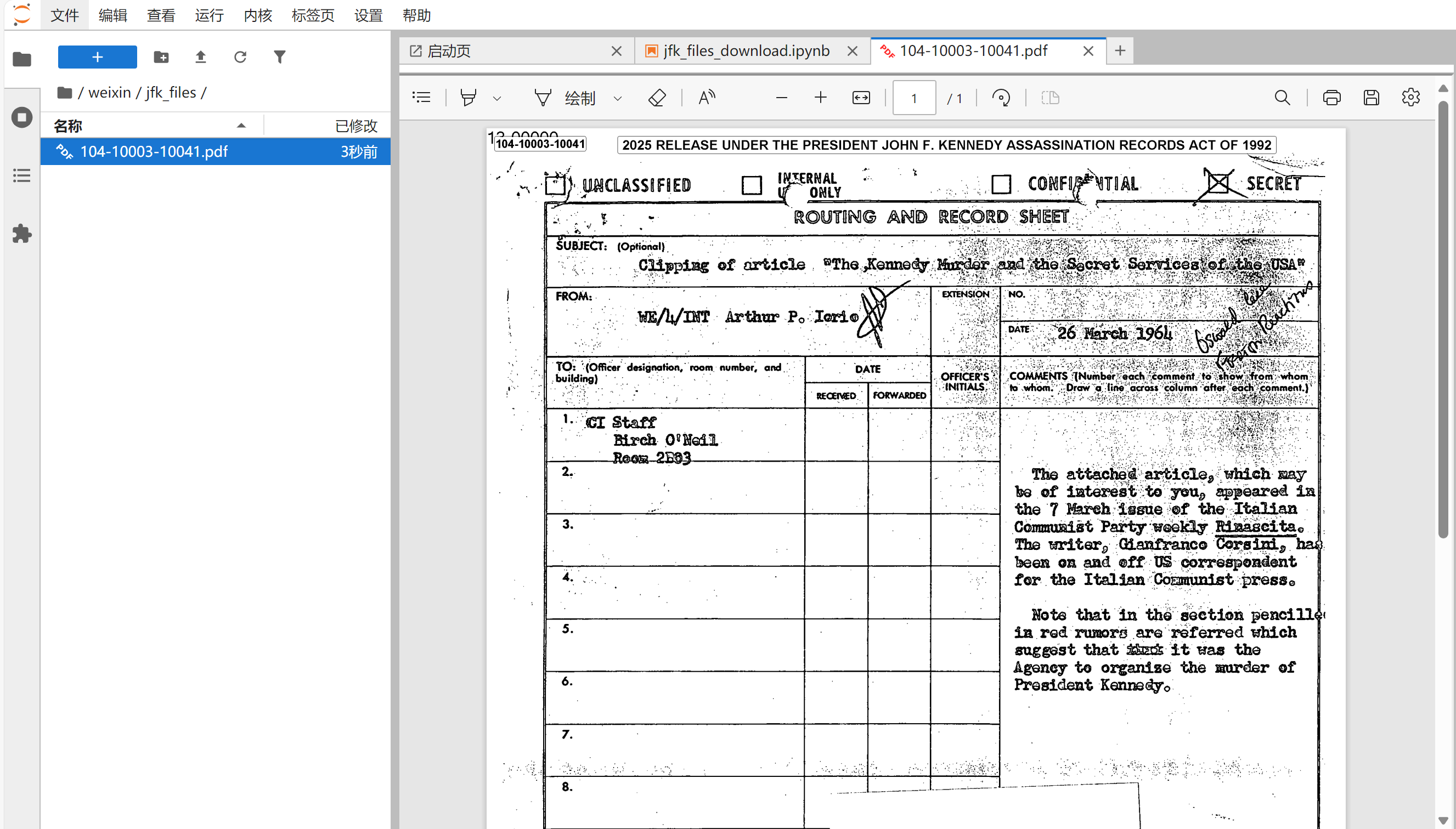Viewport: 1456px width, 829px height.
Task: Click the fit to width icon
Action: [x=861, y=98]
